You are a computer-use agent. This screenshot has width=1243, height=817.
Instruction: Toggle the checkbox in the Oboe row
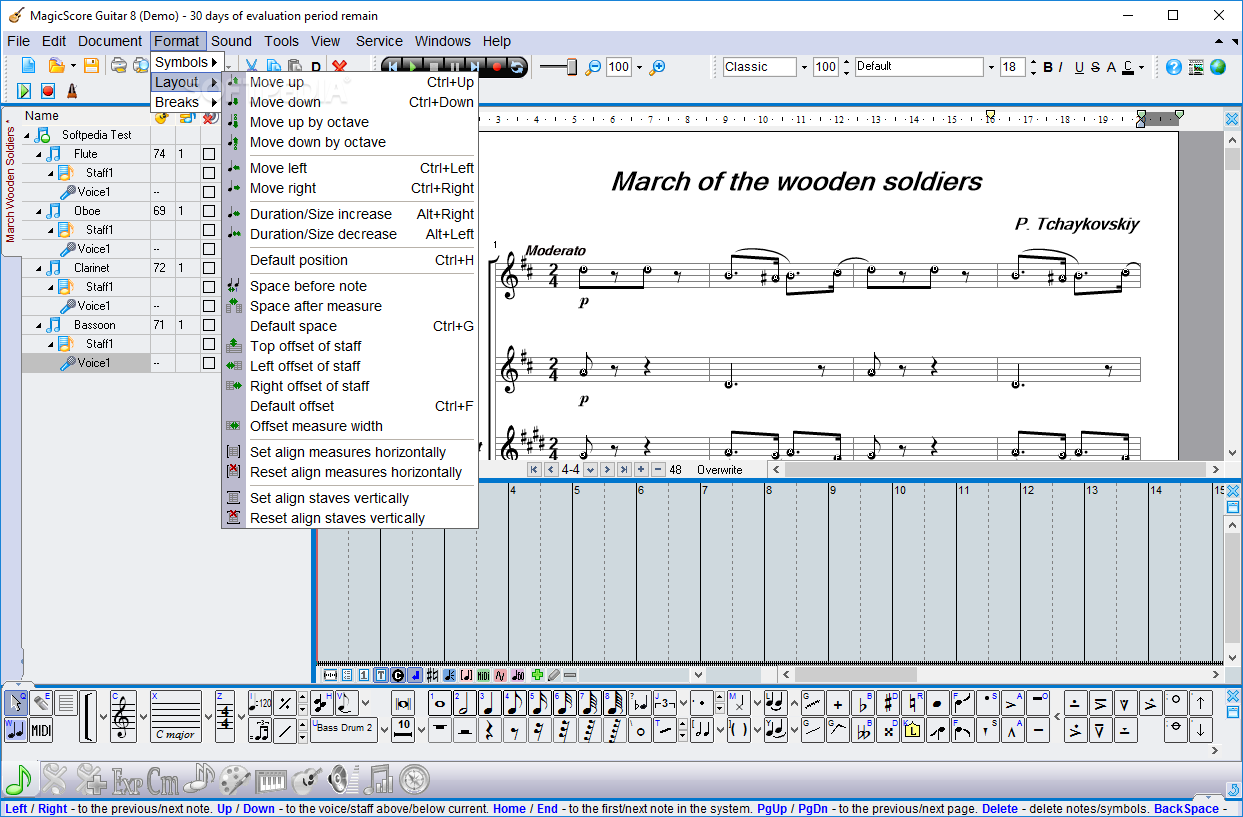coord(209,211)
